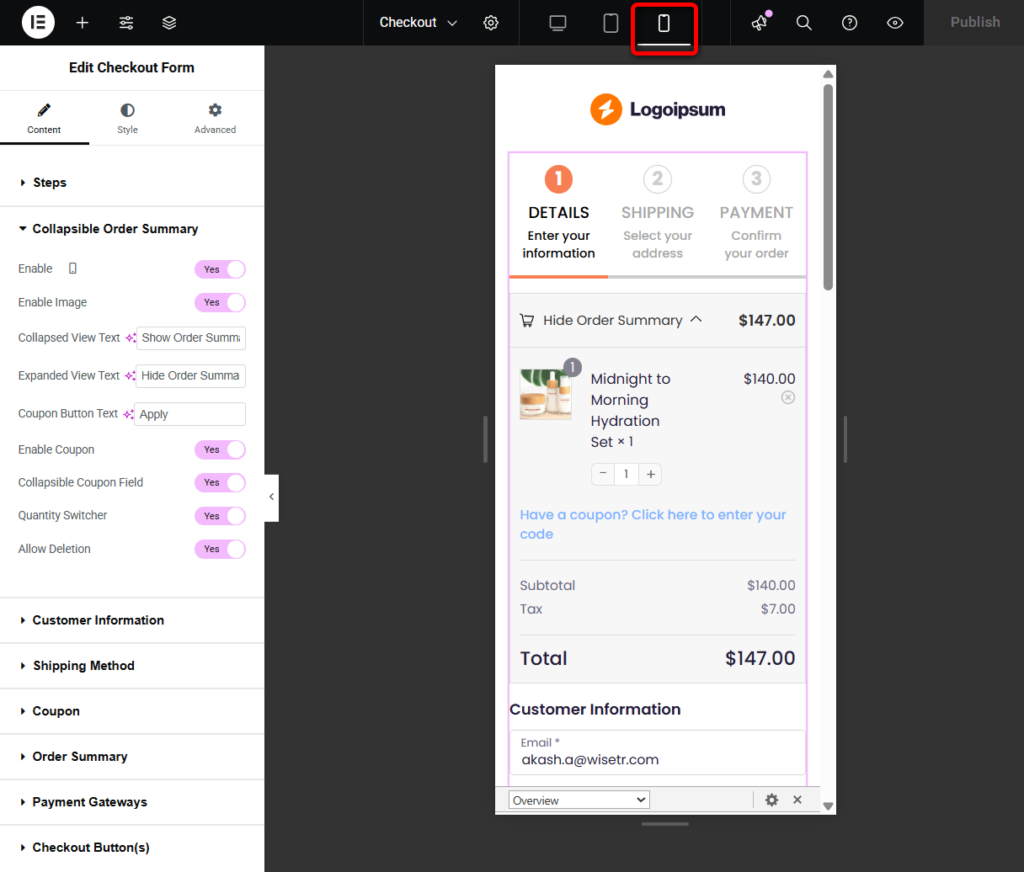Click the add new element plus icon
The height and width of the screenshot is (872, 1024).
[x=82, y=22]
